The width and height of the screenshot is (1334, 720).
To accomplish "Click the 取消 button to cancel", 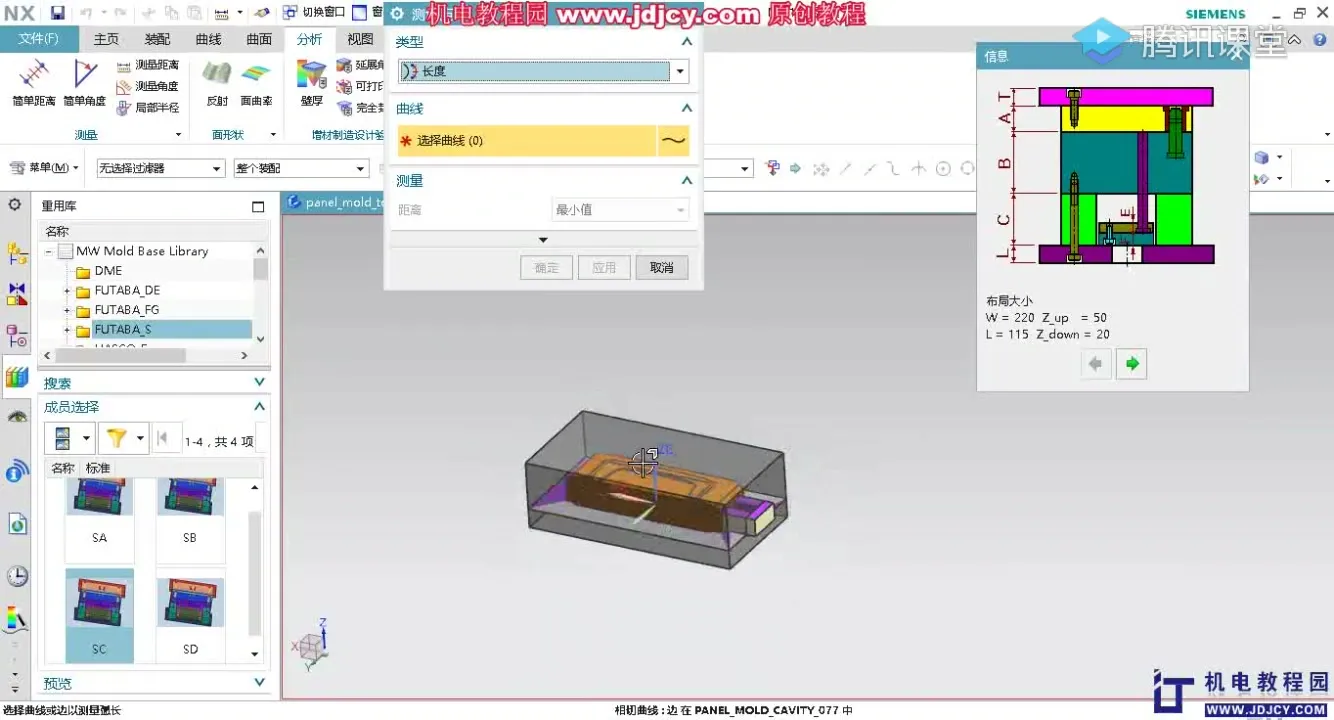I will coord(662,267).
